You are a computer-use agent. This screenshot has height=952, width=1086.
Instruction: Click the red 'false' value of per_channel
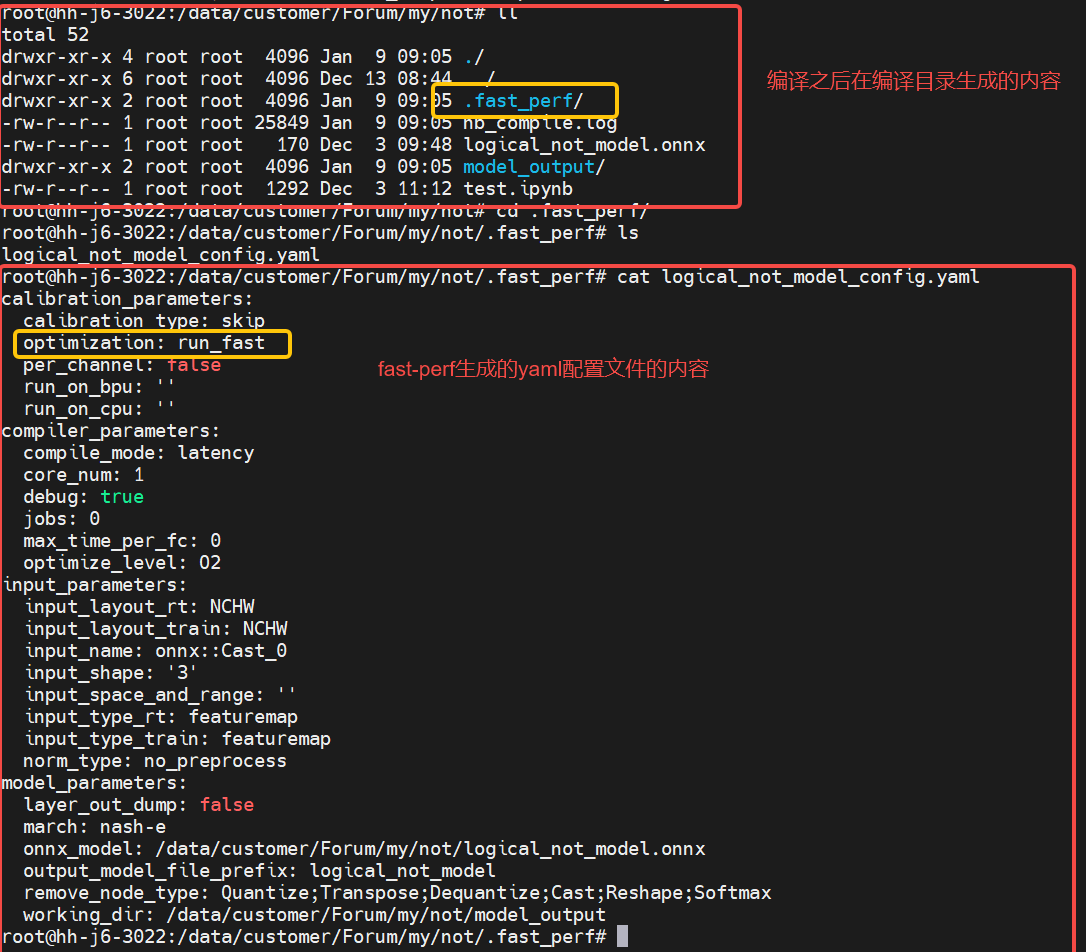[194, 365]
